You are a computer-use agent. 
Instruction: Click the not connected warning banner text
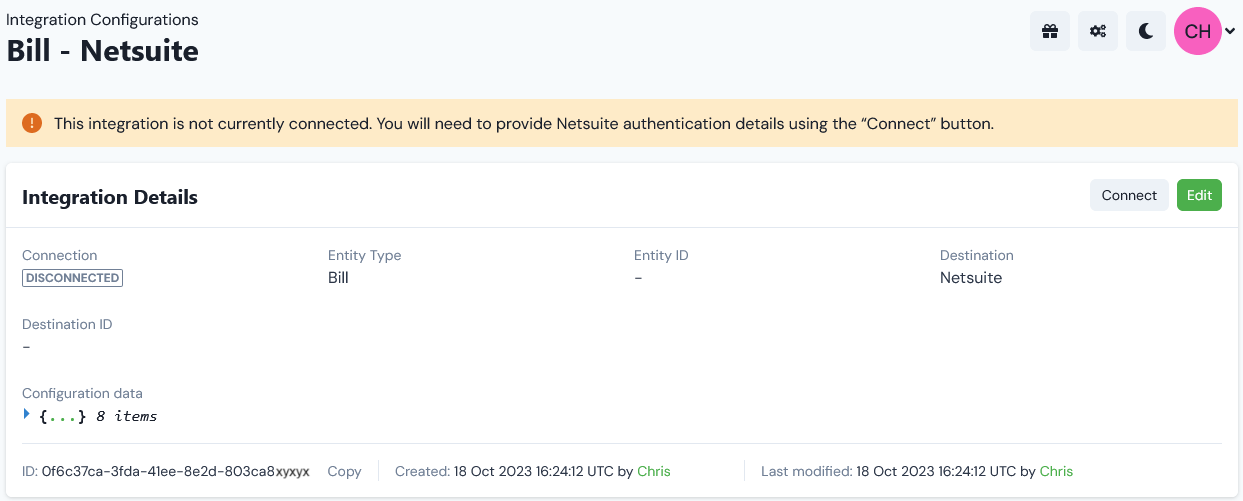pos(523,124)
